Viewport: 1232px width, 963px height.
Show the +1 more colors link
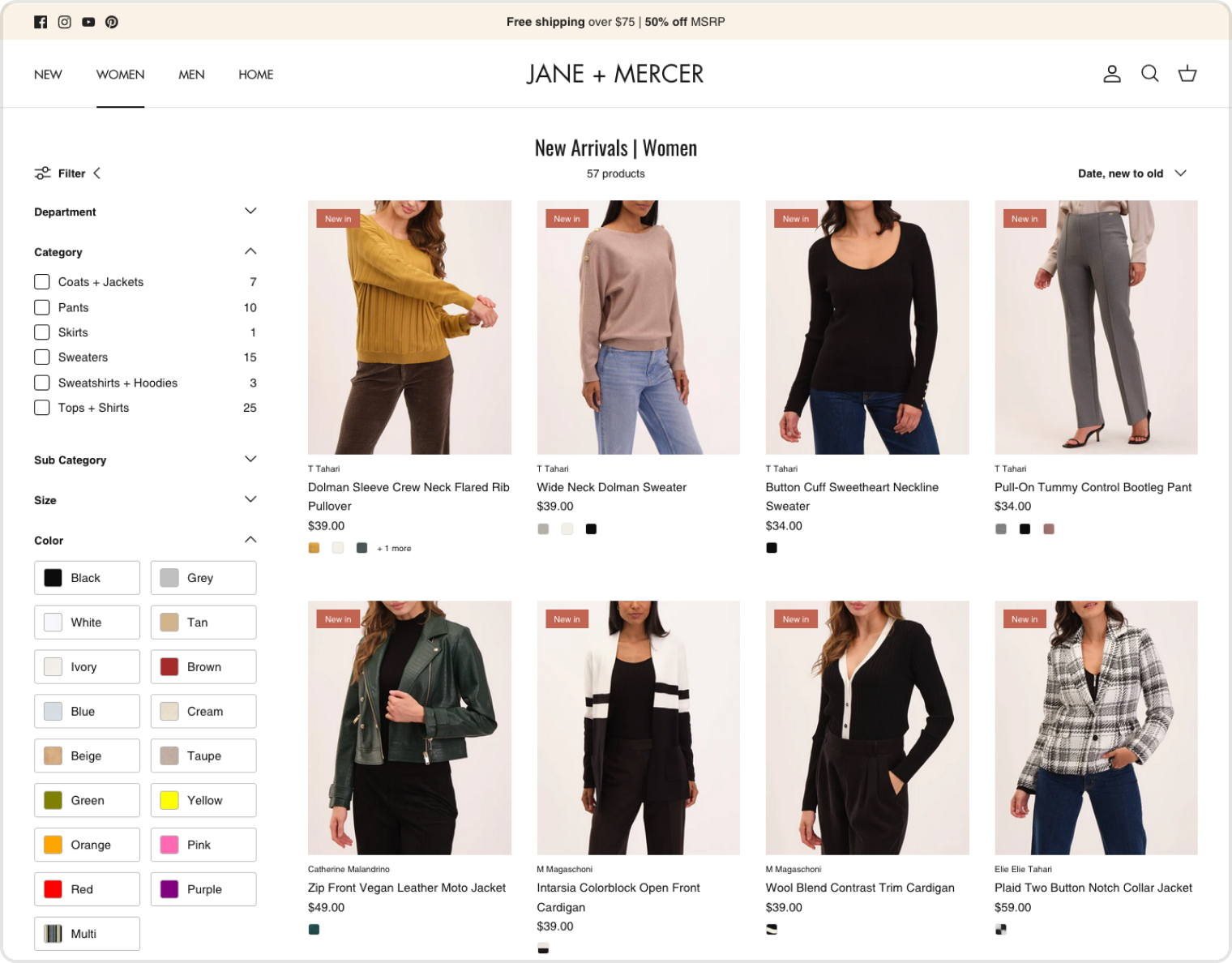[394, 549]
